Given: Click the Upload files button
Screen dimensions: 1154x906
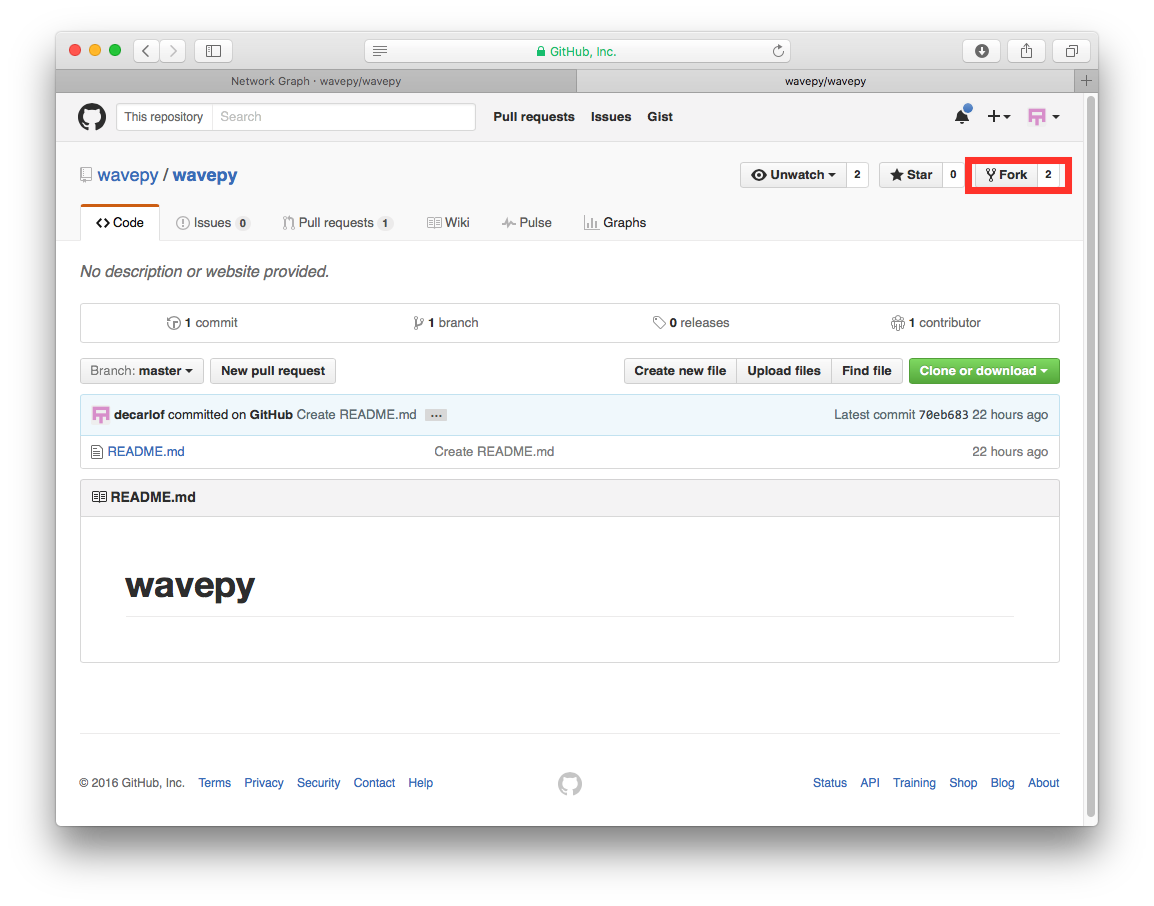Looking at the screenshot, I should [x=784, y=371].
